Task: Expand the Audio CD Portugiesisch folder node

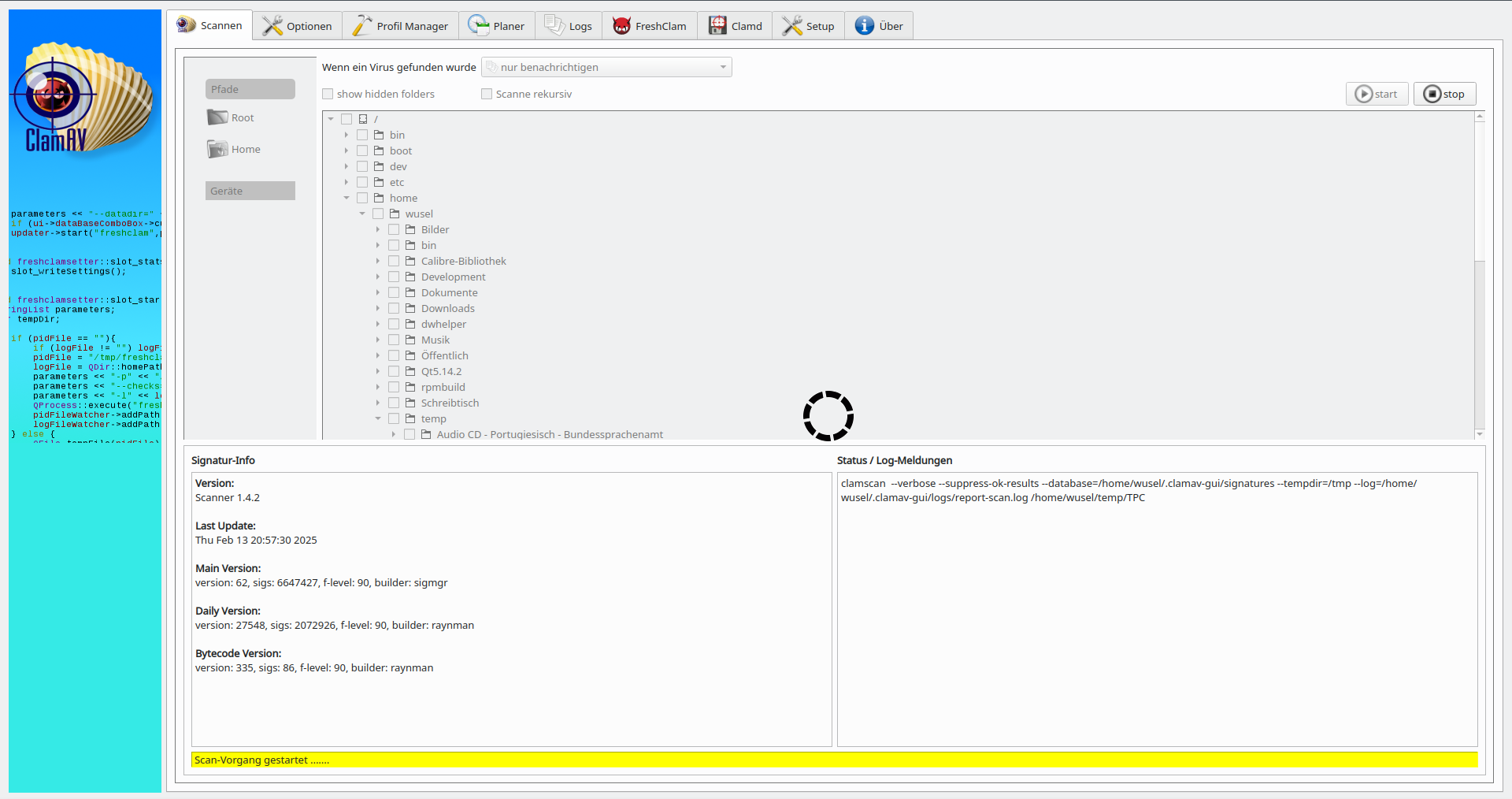Action: coord(394,434)
